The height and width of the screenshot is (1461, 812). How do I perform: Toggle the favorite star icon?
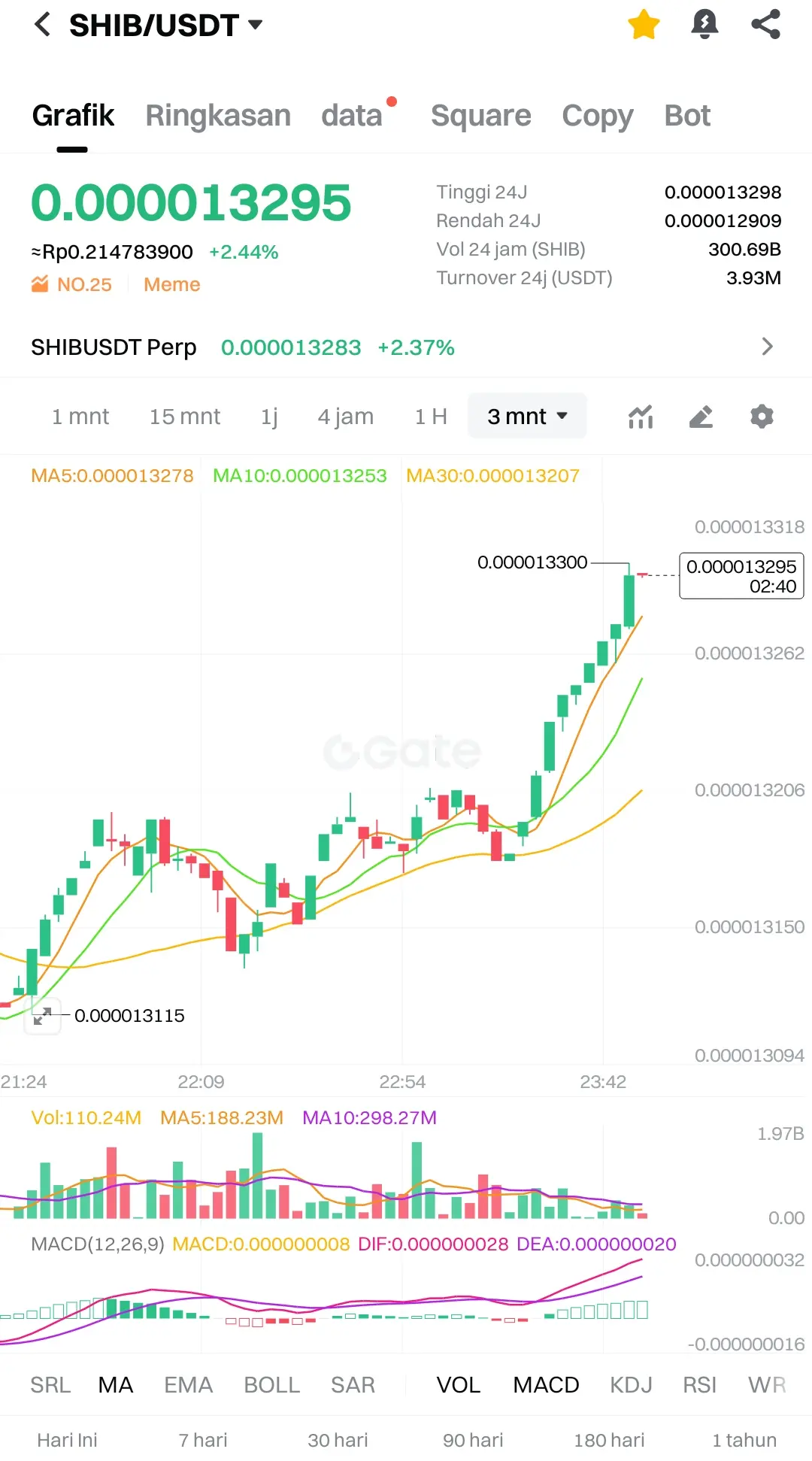(644, 25)
